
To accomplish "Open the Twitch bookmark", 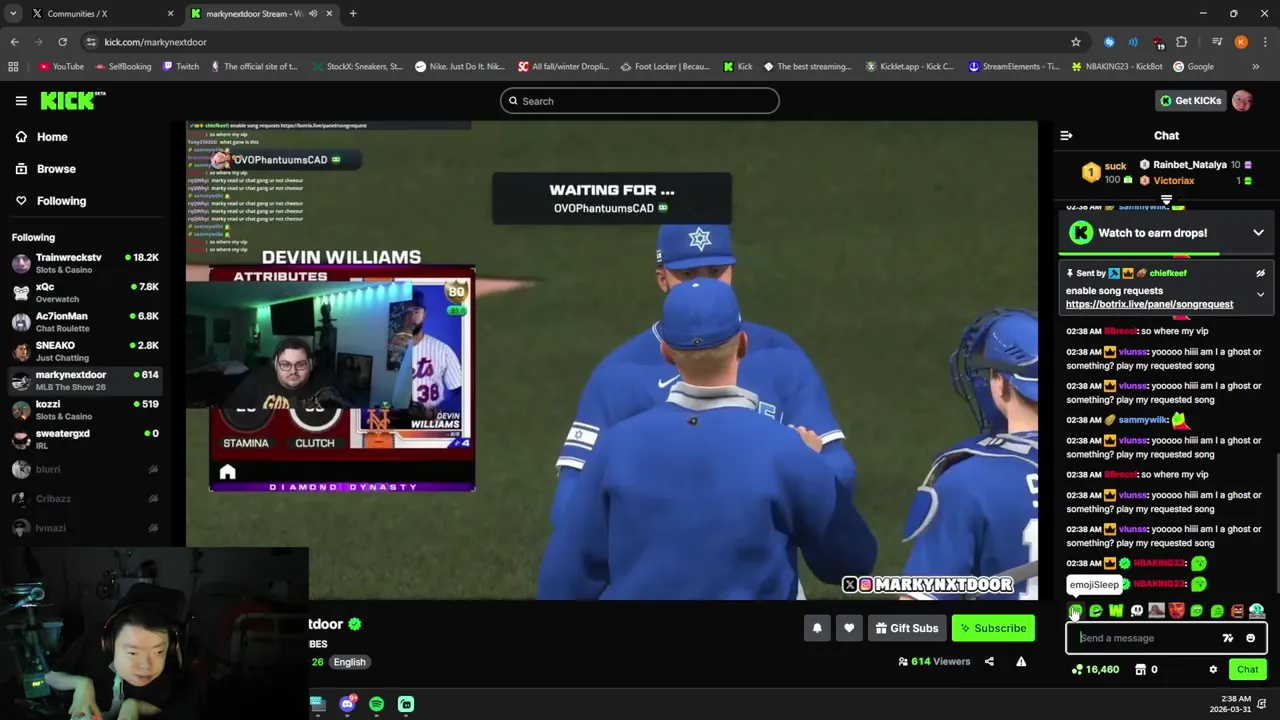I will [x=180, y=67].
